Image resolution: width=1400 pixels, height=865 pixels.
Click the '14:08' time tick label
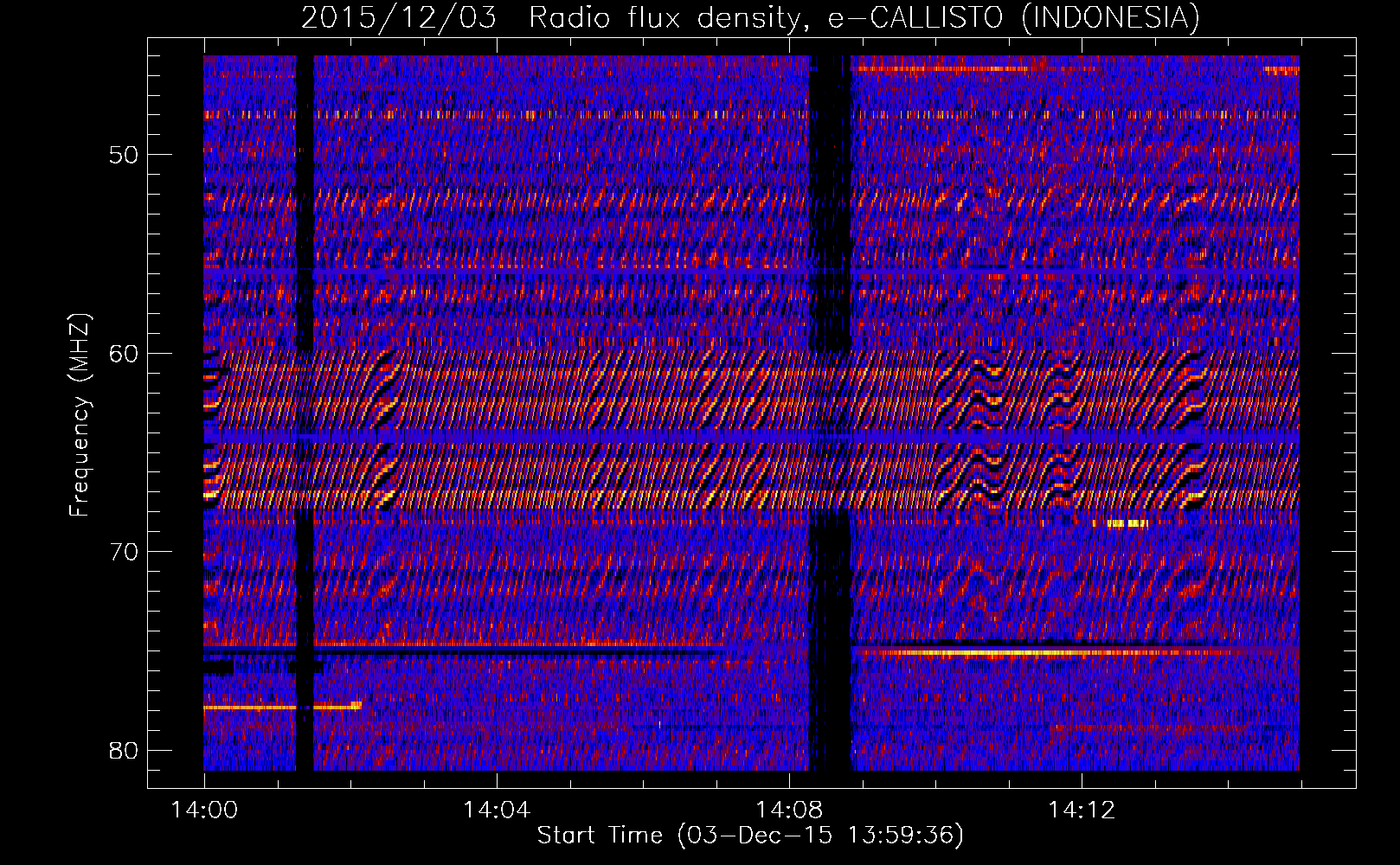[x=789, y=811]
